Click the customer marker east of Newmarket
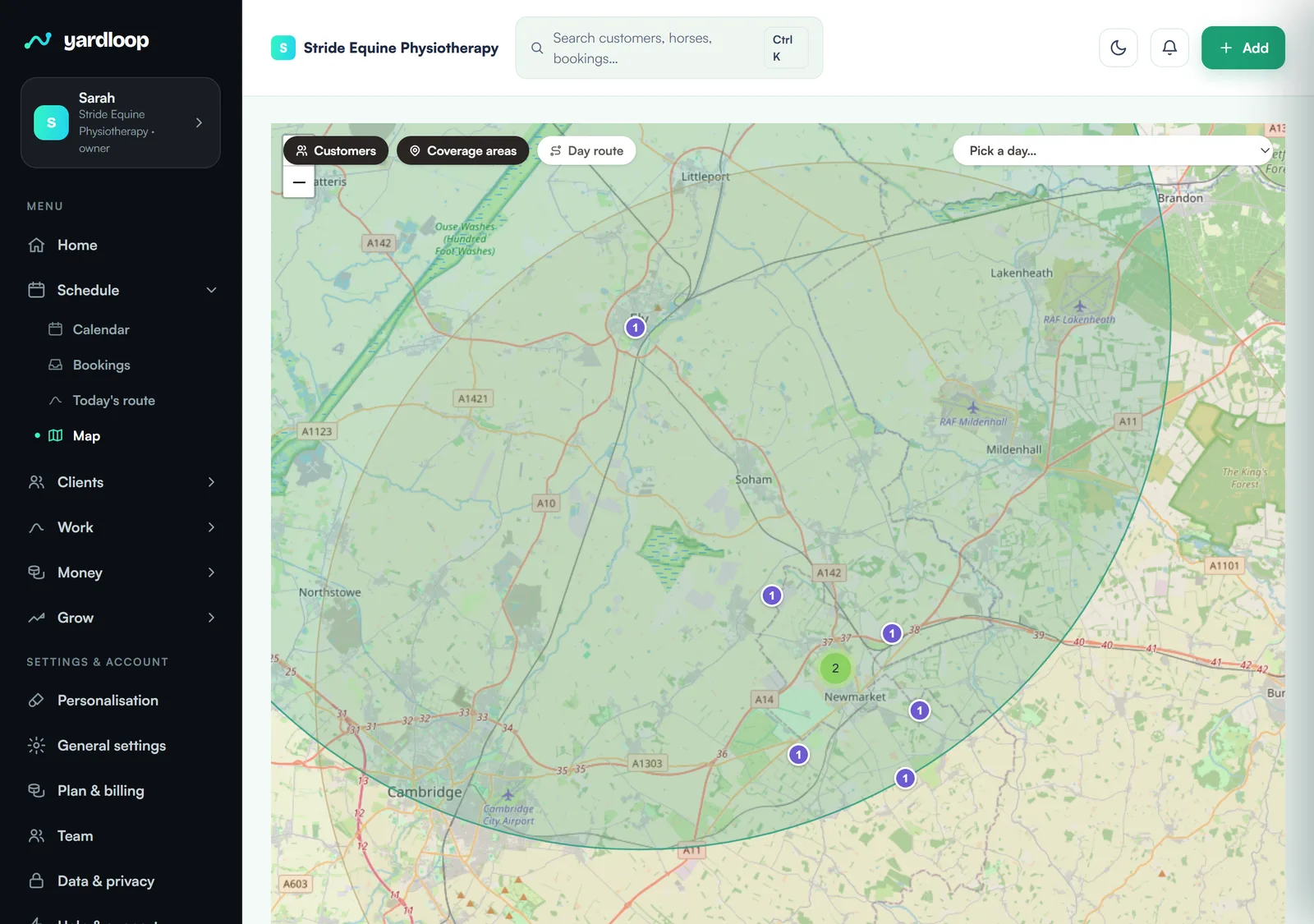This screenshot has width=1314, height=924. 920,710
